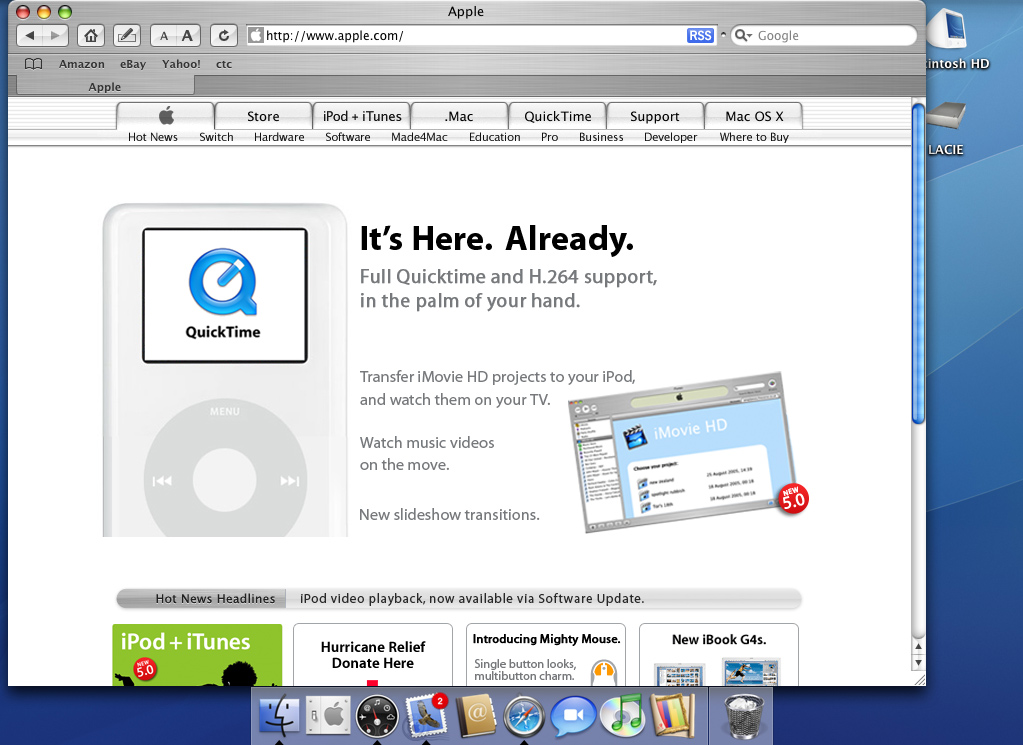Open the iPod + iTunes tab
The width and height of the screenshot is (1023, 745).
tap(362, 116)
